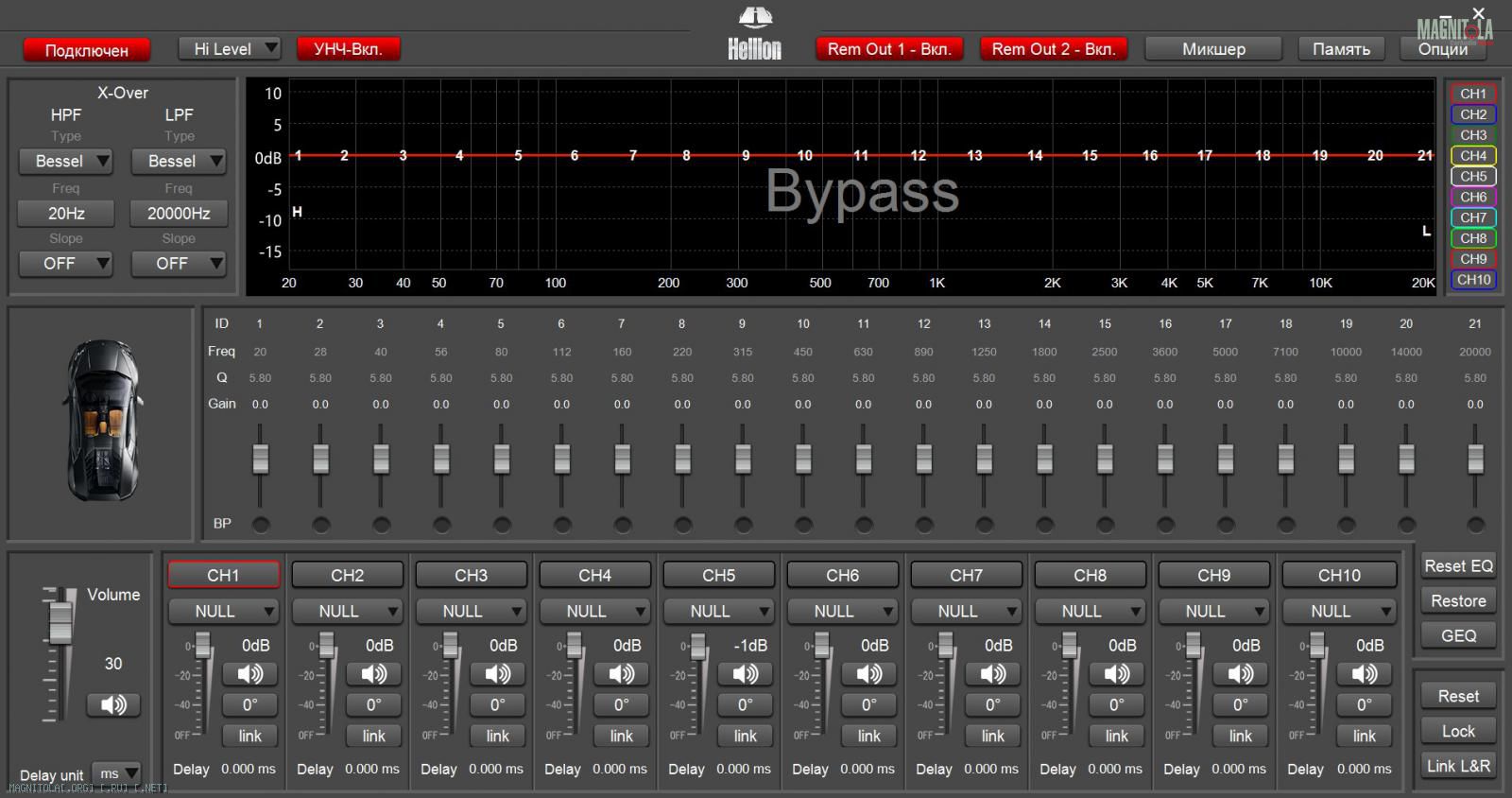Click the Link L&R button
This screenshot has height=798, width=1512.
[x=1458, y=767]
